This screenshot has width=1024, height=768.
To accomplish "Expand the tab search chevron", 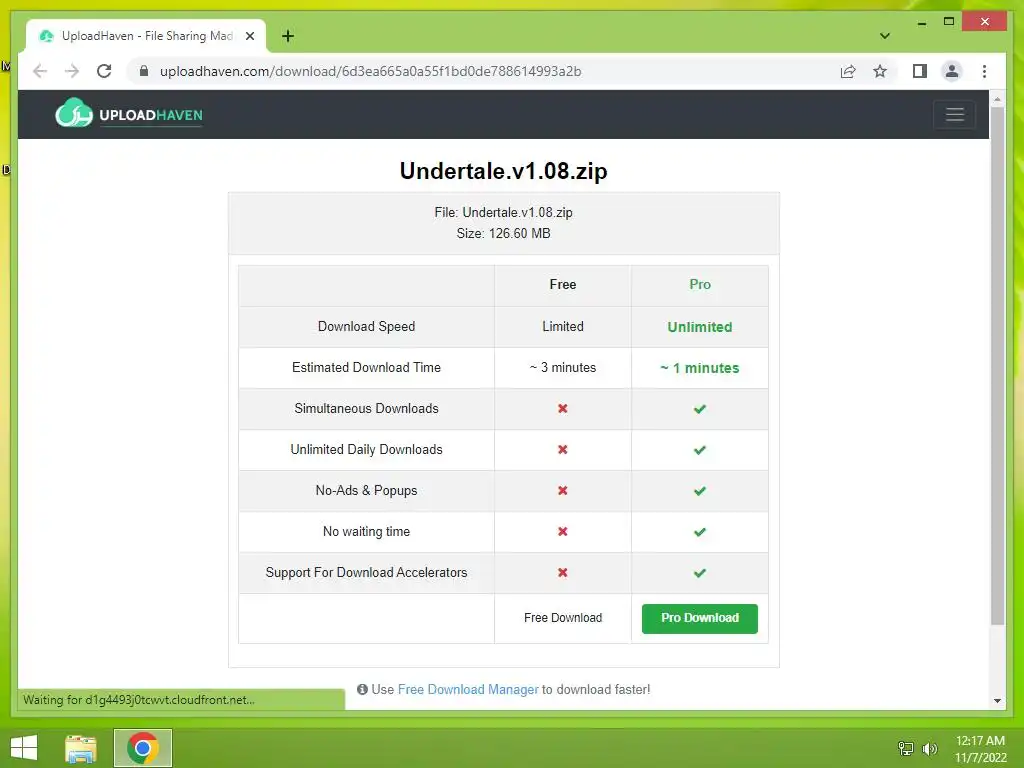I will point(885,36).
